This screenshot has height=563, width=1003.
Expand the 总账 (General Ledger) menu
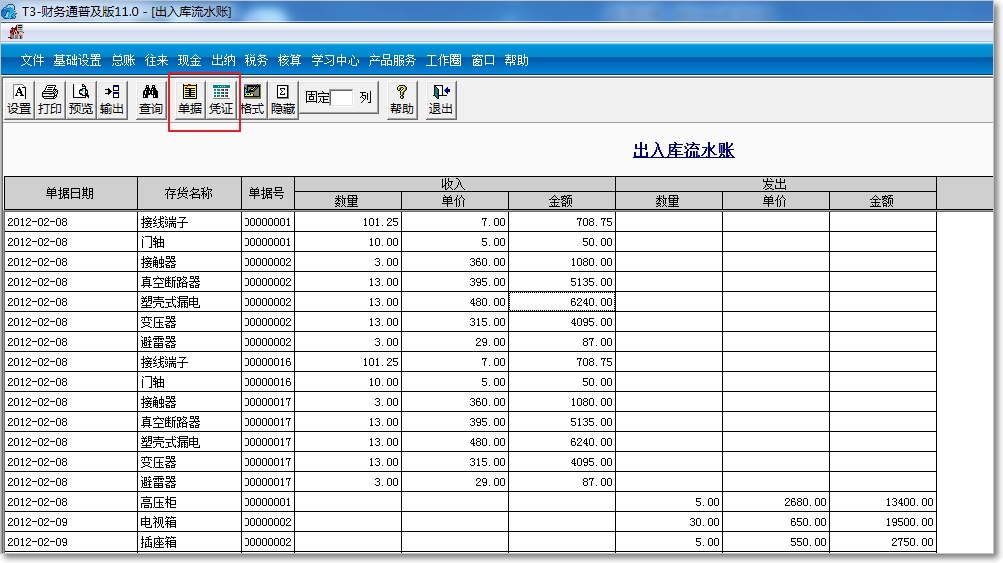pos(123,60)
